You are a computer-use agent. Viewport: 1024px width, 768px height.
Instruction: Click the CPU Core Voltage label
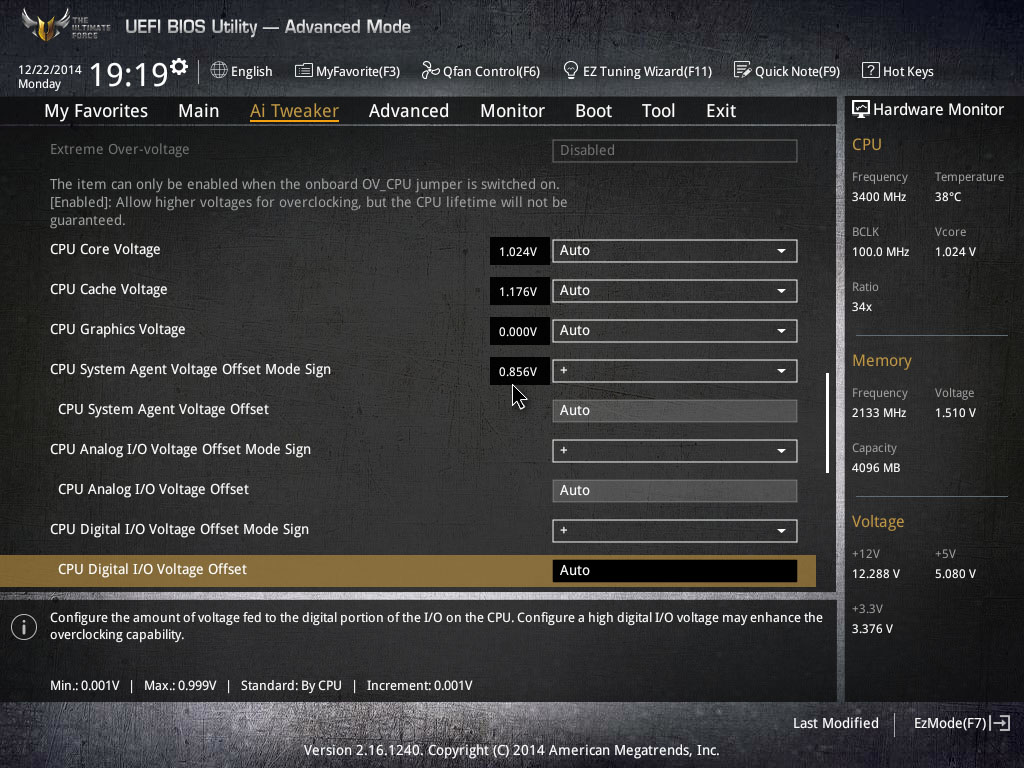point(105,249)
